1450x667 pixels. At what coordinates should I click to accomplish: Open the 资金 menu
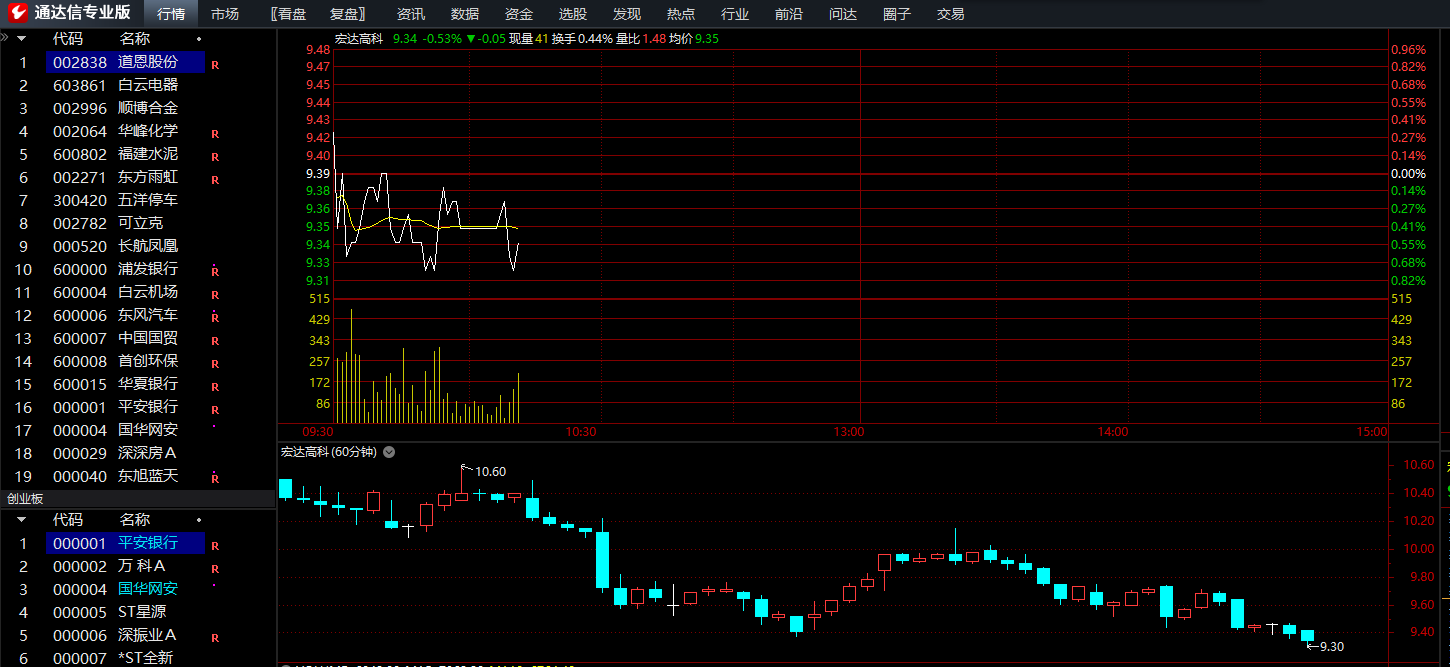coord(519,14)
